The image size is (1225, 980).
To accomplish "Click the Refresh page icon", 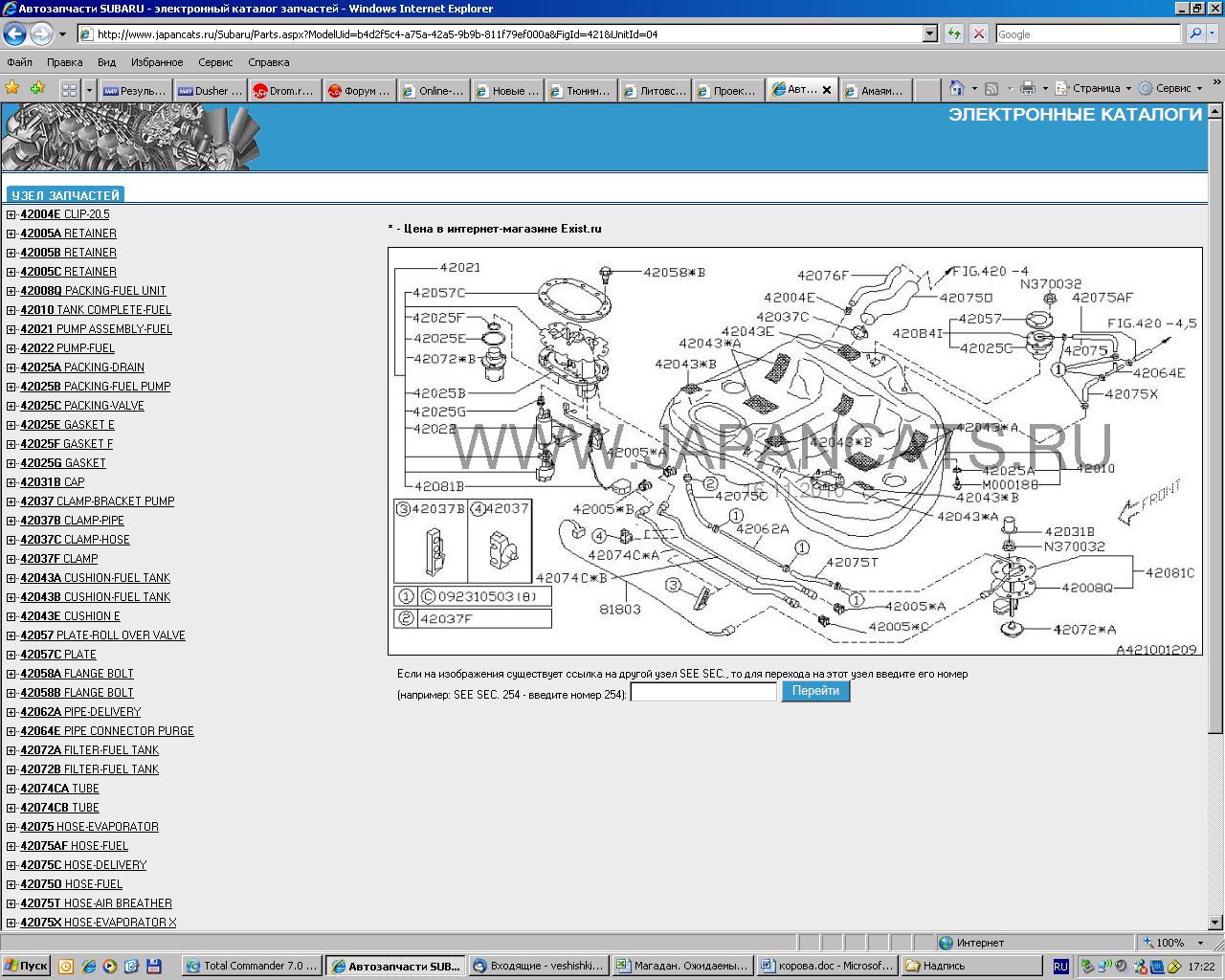I will (x=953, y=33).
